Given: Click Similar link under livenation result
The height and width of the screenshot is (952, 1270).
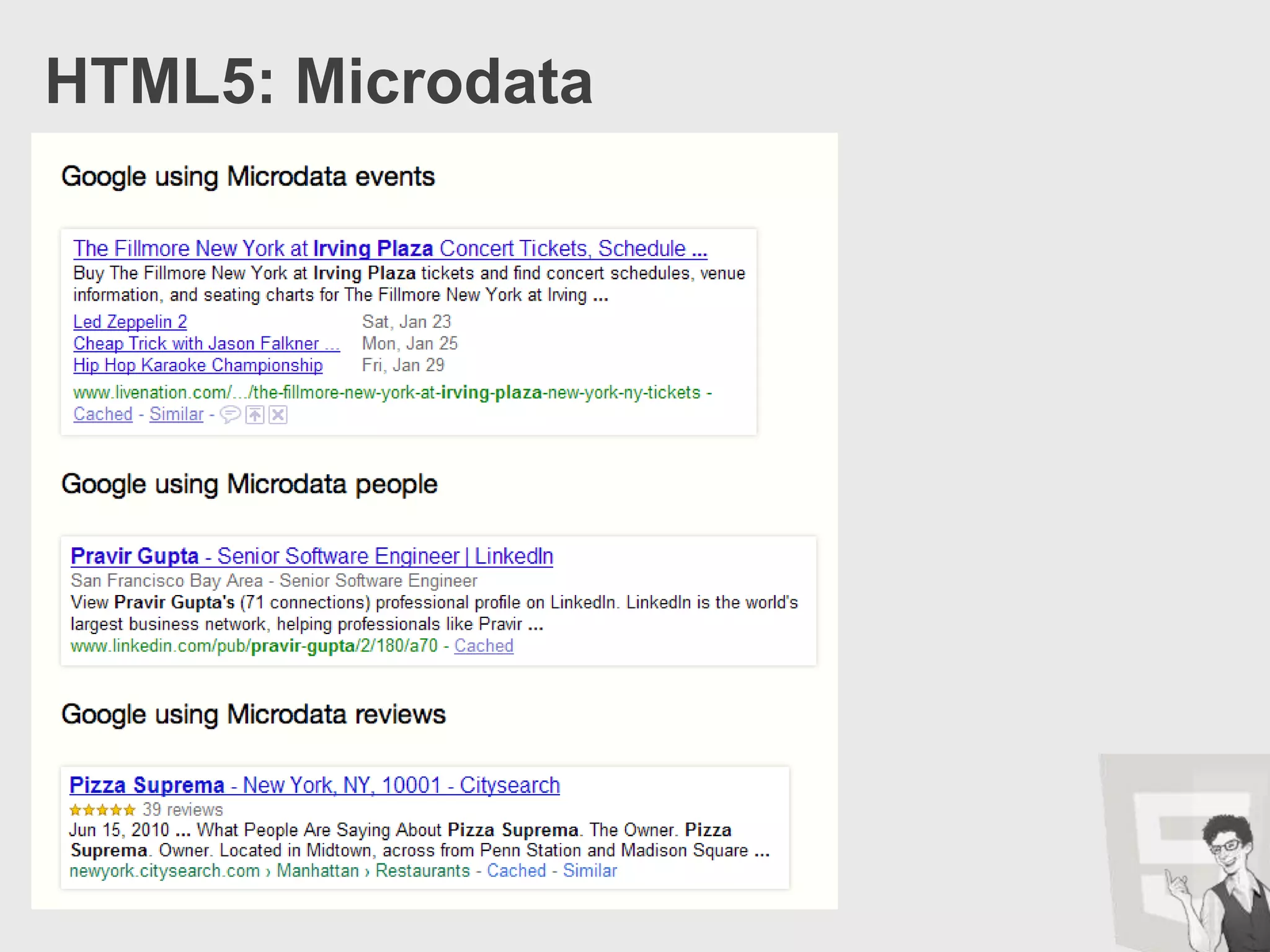Looking at the screenshot, I should pyautogui.click(x=177, y=414).
